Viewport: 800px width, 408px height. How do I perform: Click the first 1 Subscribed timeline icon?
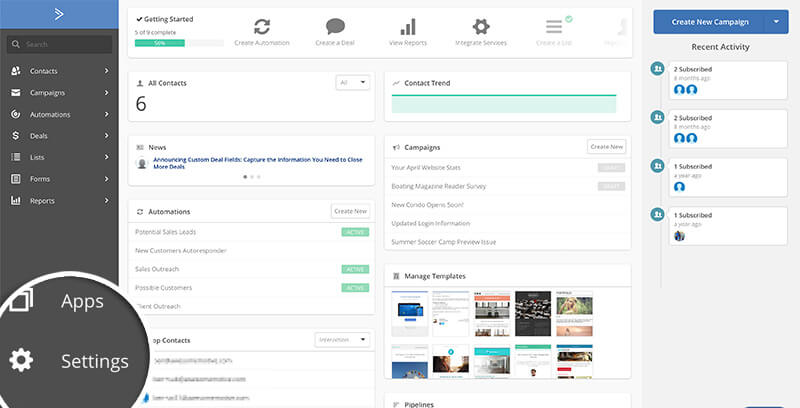(658, 166)
